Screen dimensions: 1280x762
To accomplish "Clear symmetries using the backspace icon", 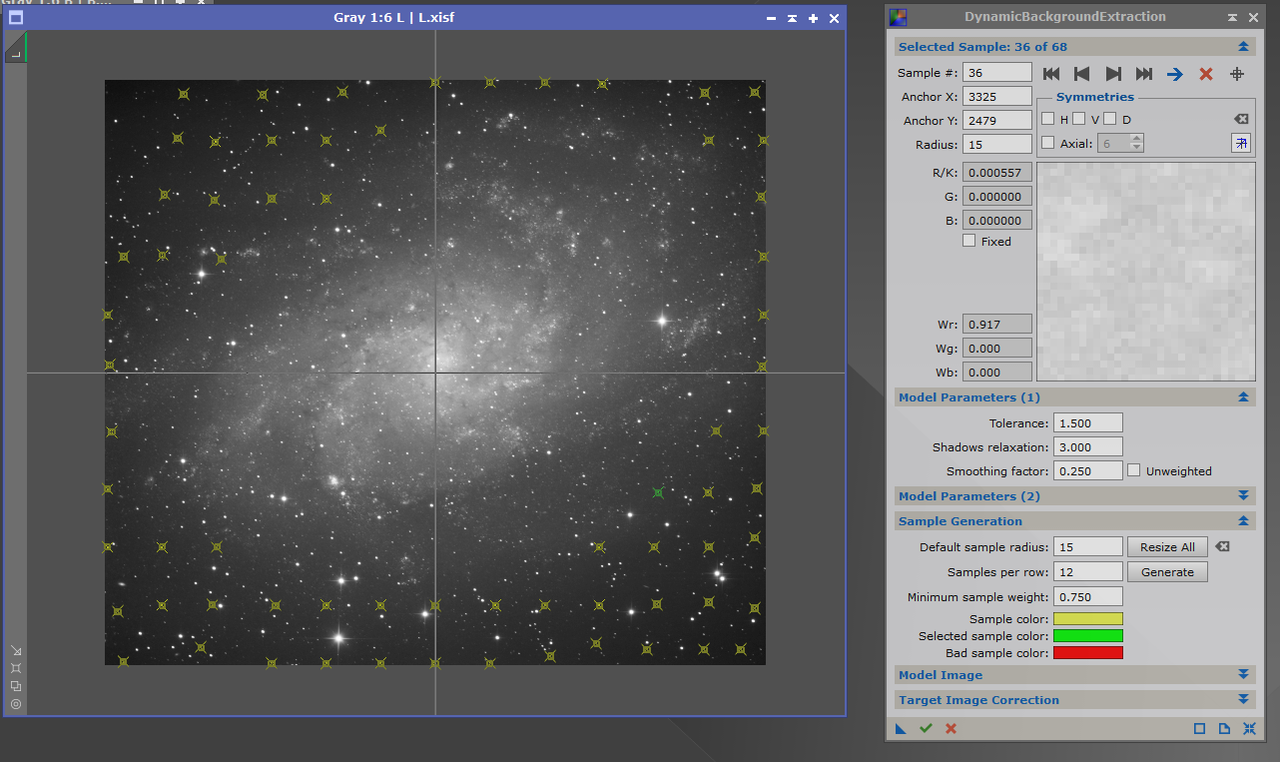I will tap(1240, 118).
